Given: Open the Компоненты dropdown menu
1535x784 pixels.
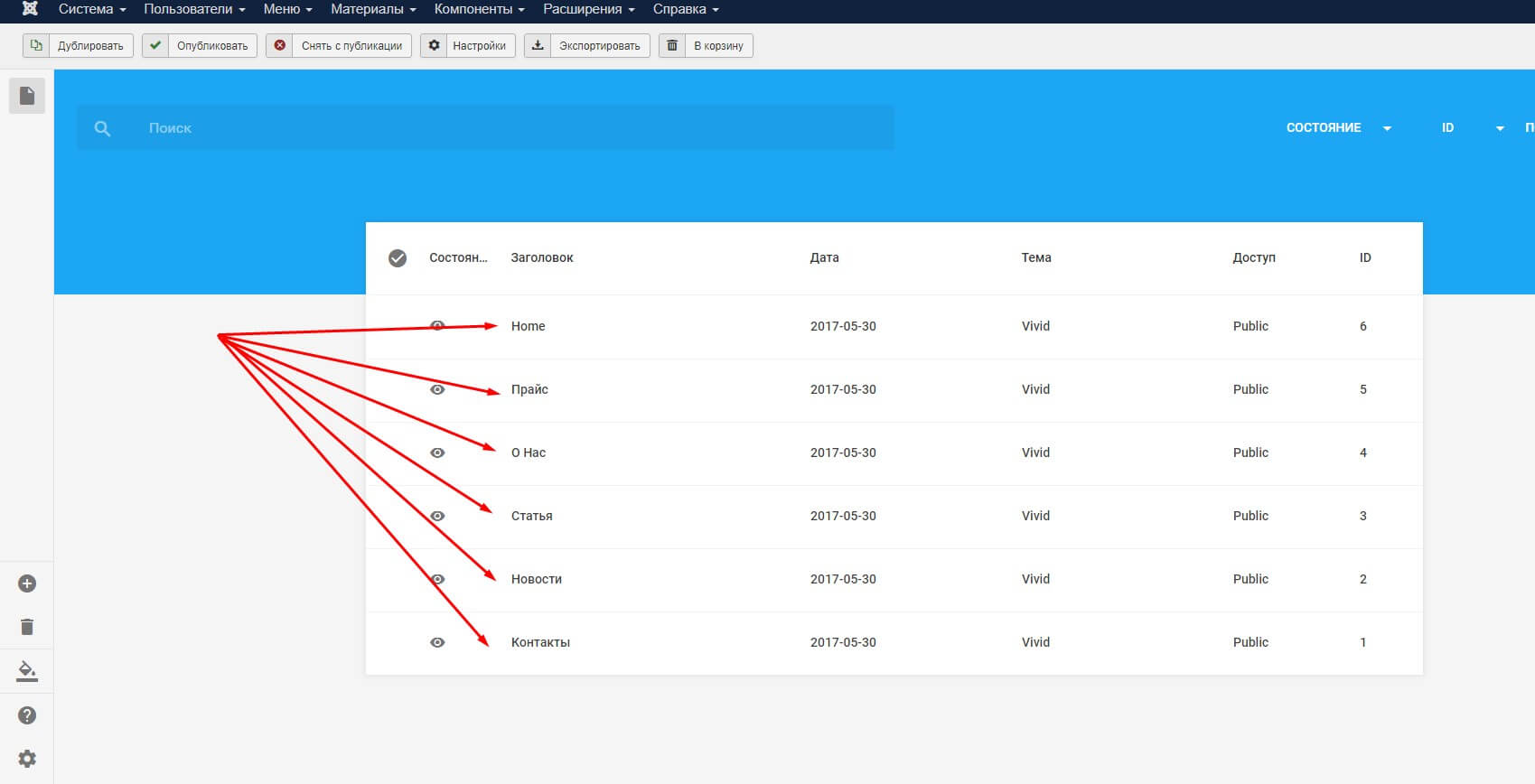Looking at the screenshot, I should click(479, 9).
